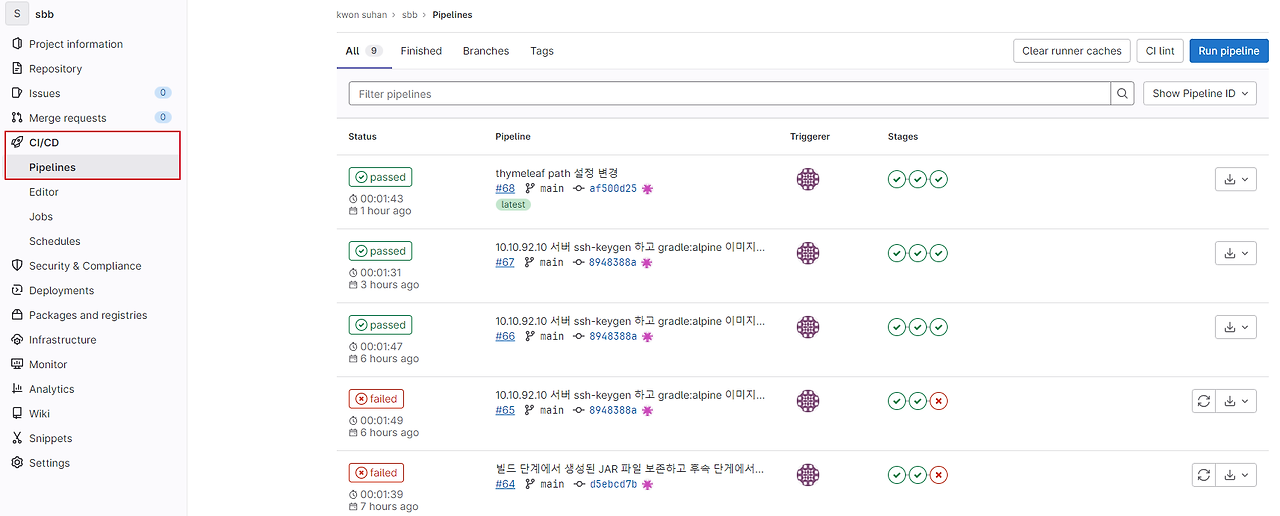Open pipeline #68 link
Viewport: 1280px width, 516px height.
point(505,188)
